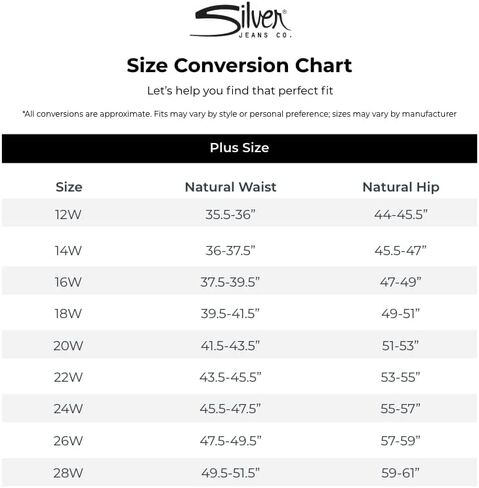Click the Size column header

(x=69, y=187)
